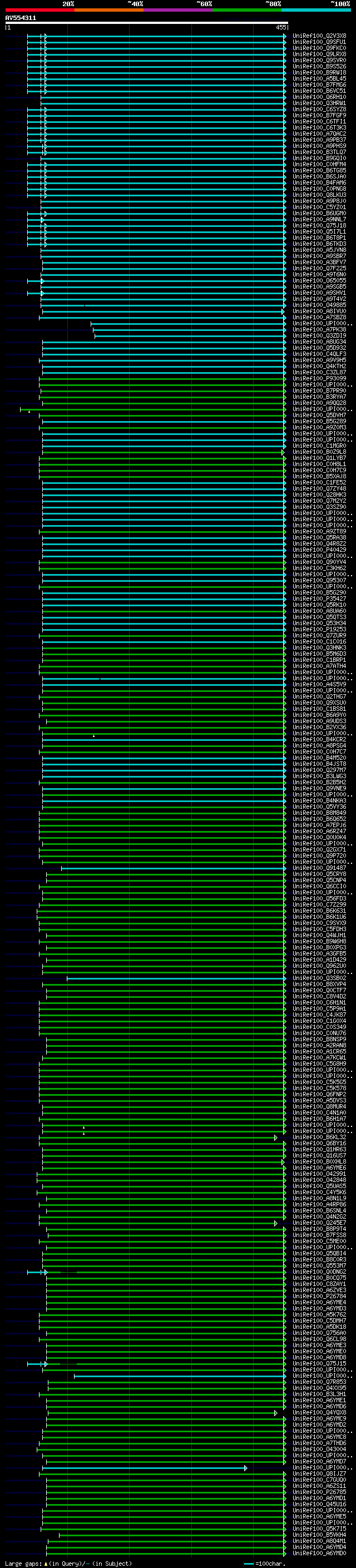Viewport: 356px width, 1568px height.
Task: Click the UniRef100_A5JVN8 label
Action: 319,250
